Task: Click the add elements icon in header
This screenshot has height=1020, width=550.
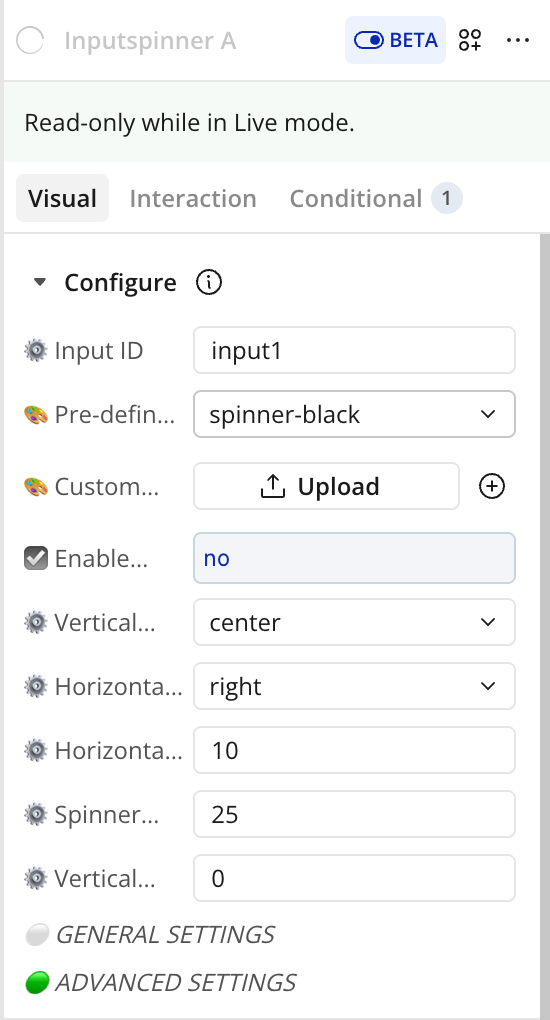Action: (470, 40)
